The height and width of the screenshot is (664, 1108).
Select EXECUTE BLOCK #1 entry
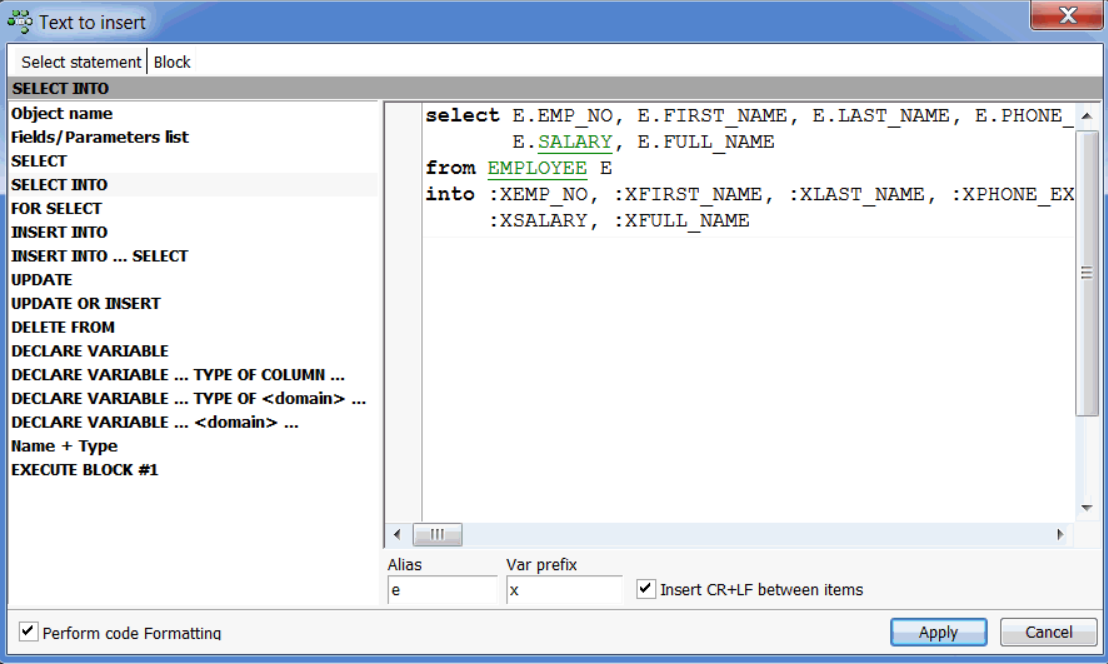click(85, 469)
